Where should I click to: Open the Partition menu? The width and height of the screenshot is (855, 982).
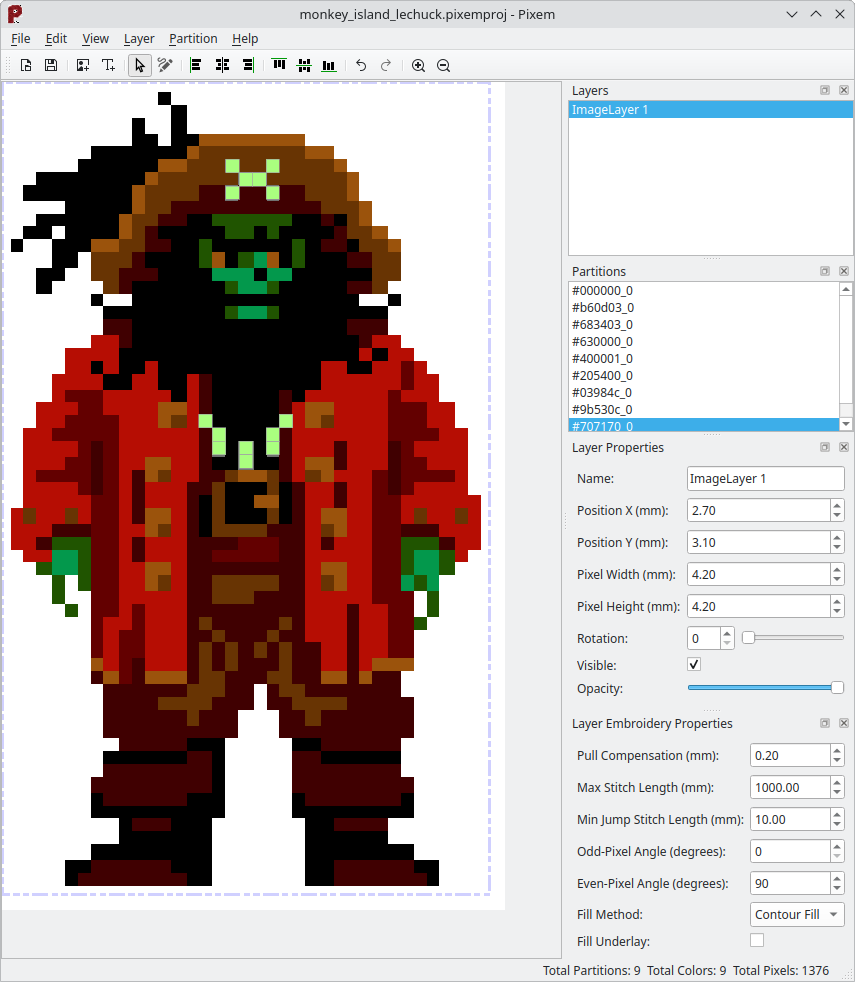point(193,39)
